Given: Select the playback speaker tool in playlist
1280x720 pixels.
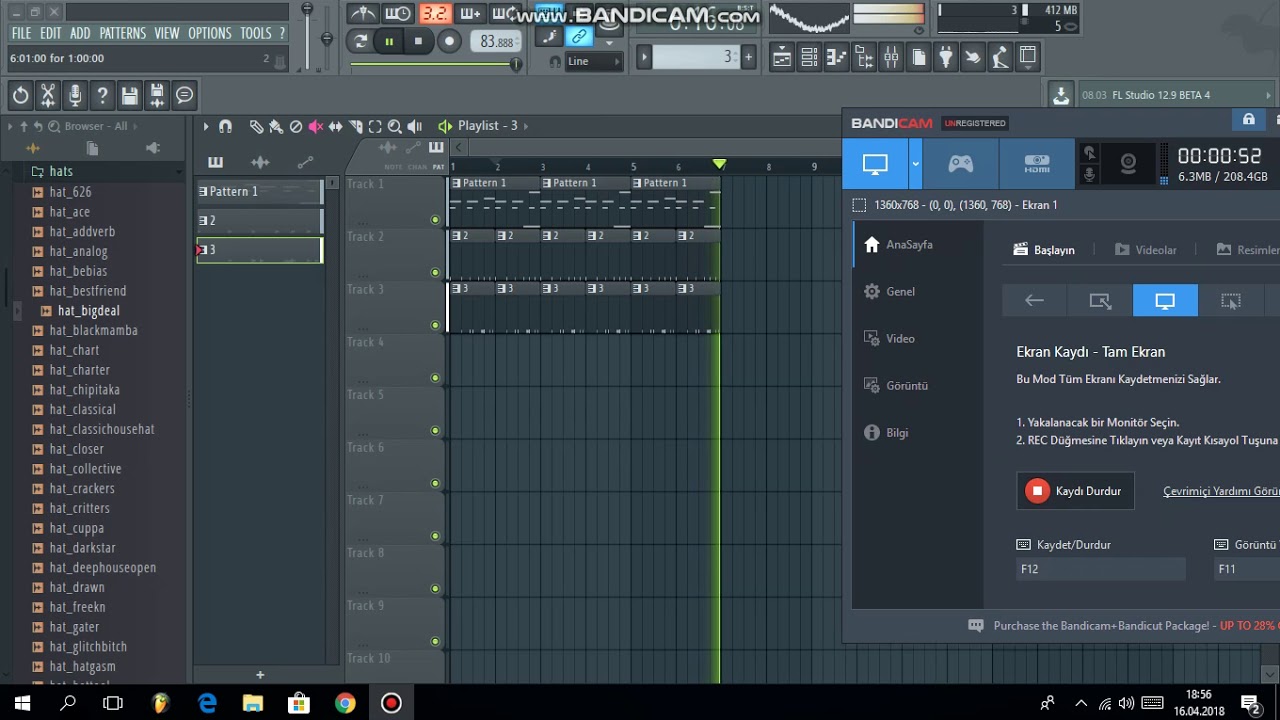Looking at the screenshot, I should pos(415,126).
